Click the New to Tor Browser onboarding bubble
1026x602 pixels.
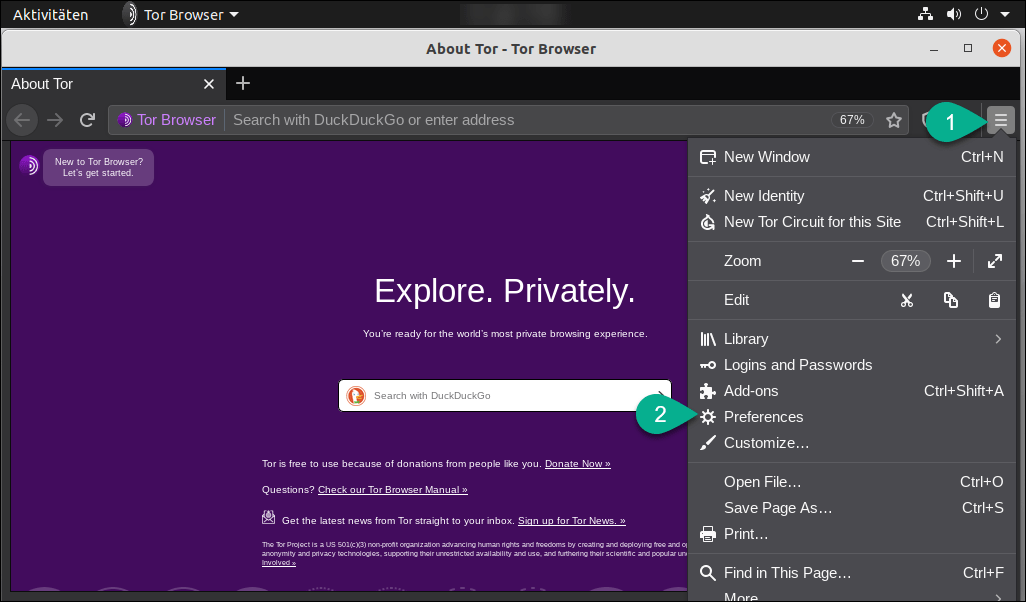click(x=99, y=168)
